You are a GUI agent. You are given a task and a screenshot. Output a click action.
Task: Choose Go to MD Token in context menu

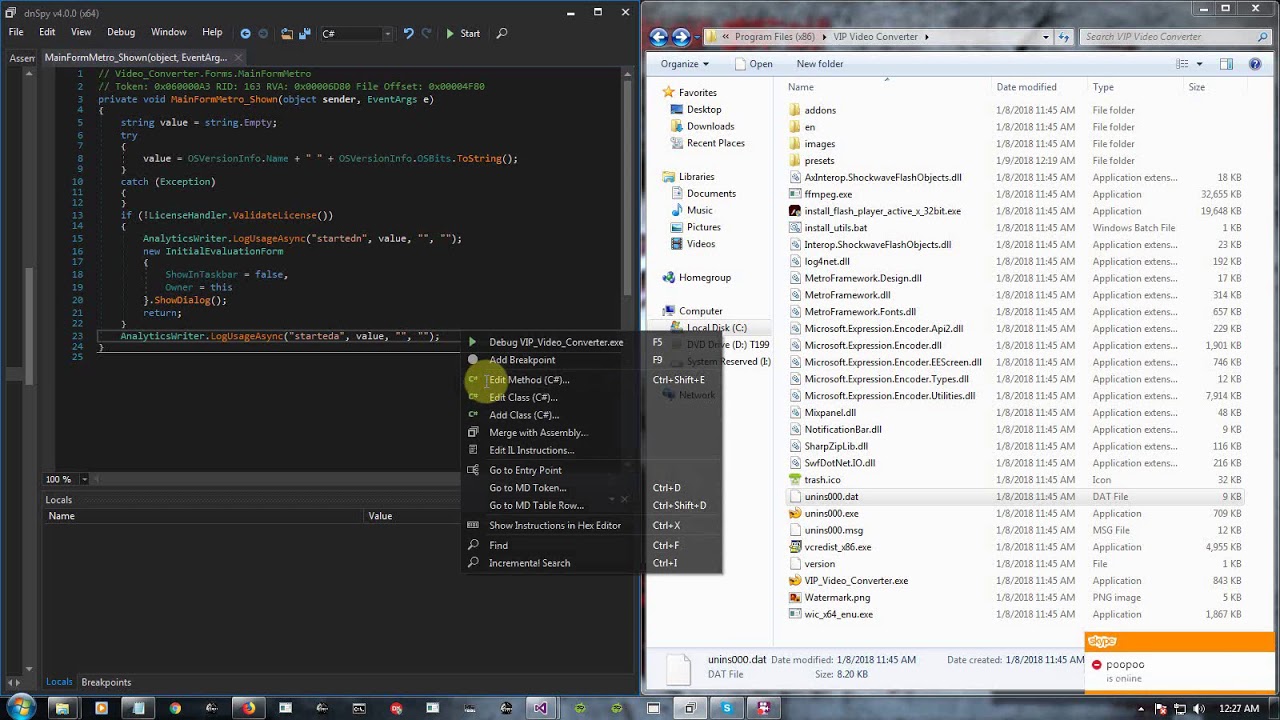527,488
